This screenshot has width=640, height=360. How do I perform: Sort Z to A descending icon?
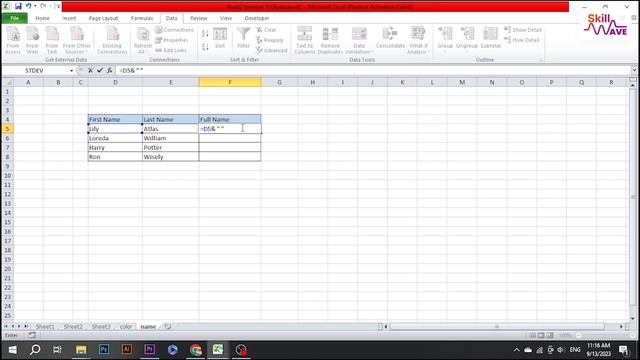click(205, 47)
